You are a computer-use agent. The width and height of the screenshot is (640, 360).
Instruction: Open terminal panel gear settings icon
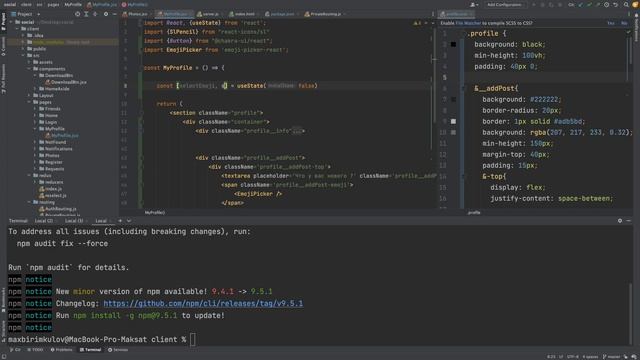[x=620, y=220]
